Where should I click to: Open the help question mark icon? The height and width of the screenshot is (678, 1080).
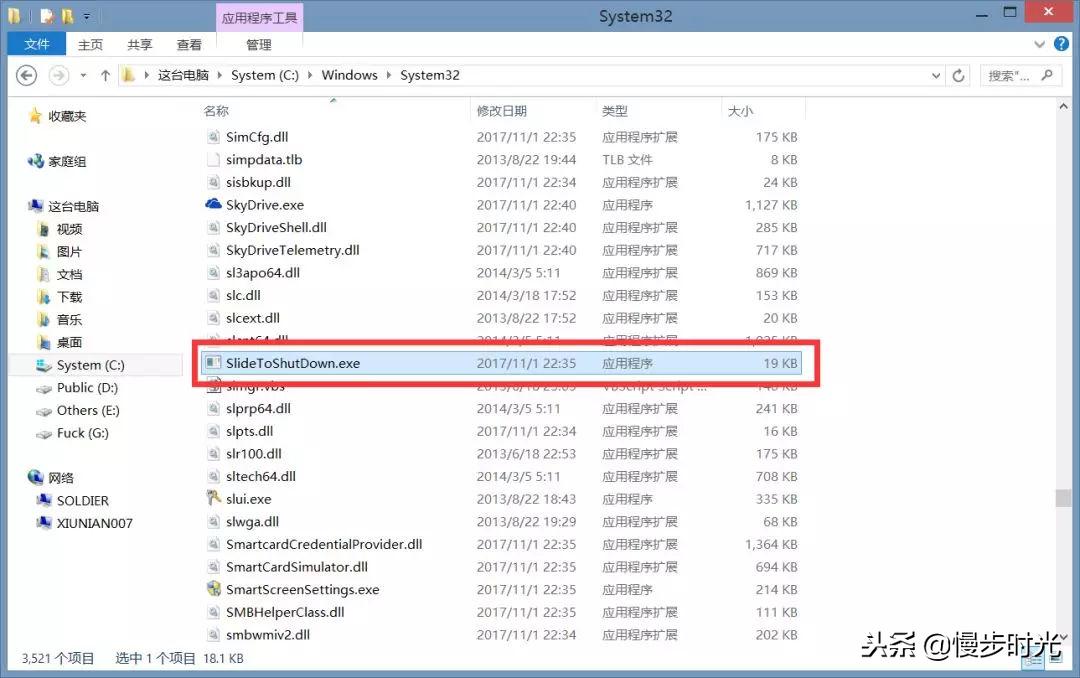pos(1061,45)
